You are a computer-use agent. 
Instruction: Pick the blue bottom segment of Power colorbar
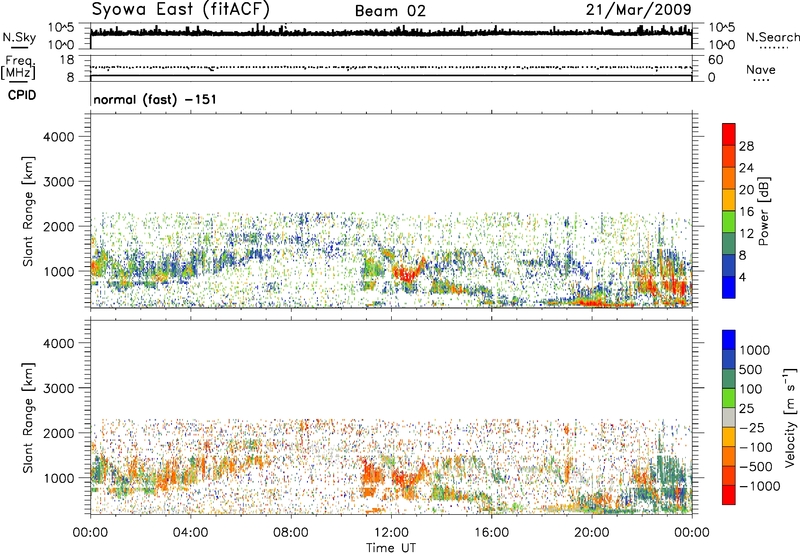click(729, 287)
